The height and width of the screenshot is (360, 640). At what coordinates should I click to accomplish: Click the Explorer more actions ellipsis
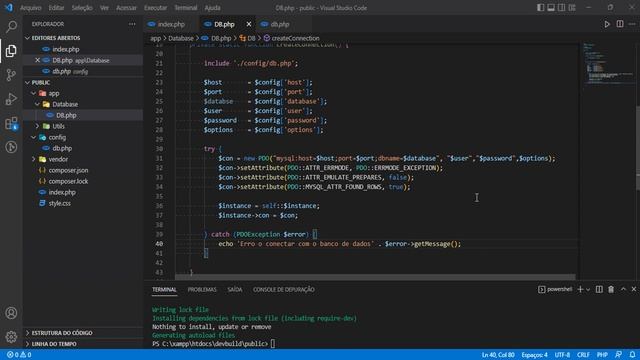tap(132, 24)
